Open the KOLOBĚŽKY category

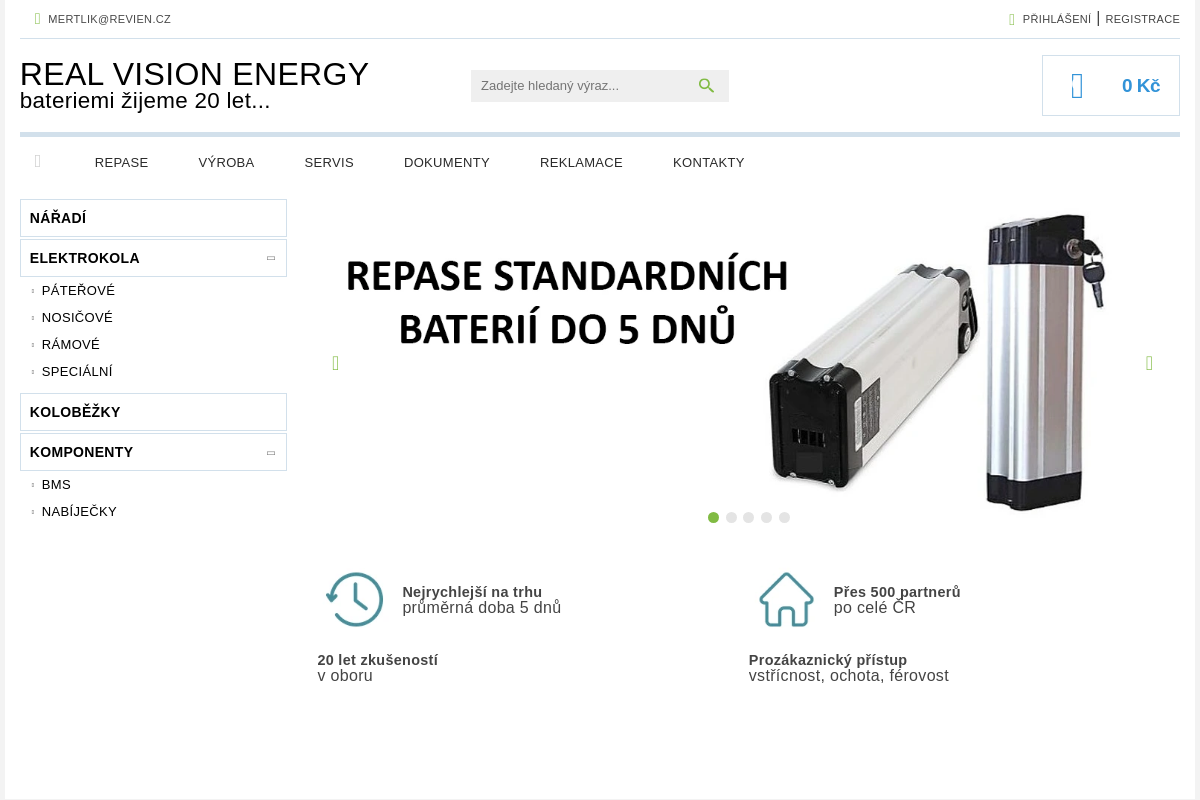tap(153, 412)
